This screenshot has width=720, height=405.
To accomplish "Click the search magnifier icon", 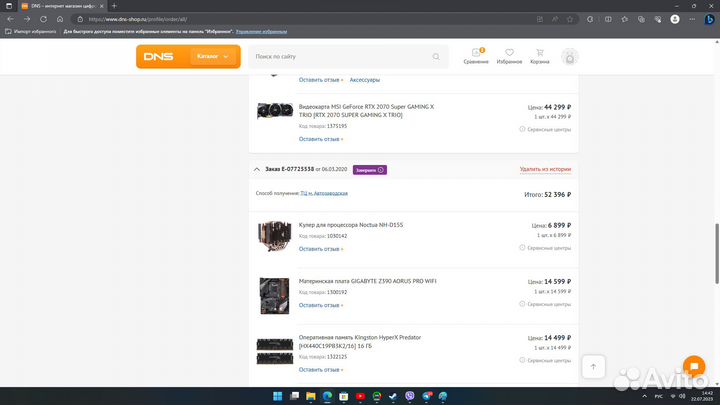I will (x=436, y=56).
